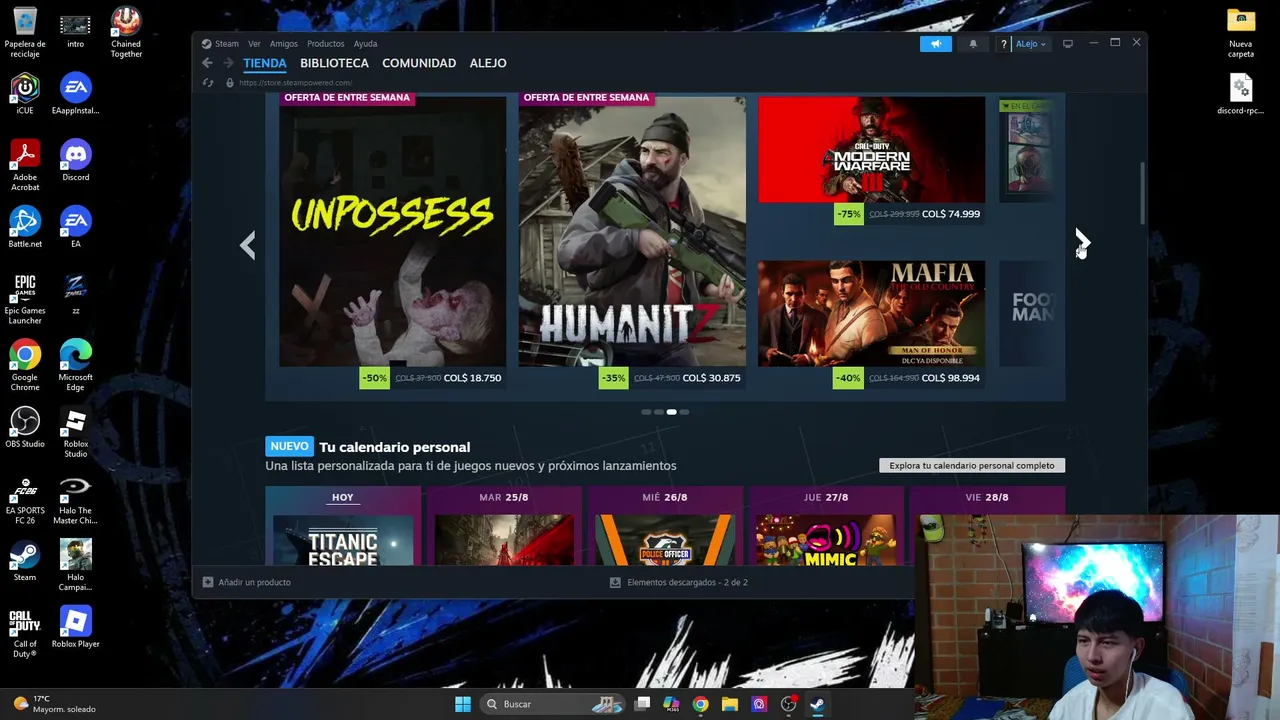
Task: Show next carousel page with right arrow
Action: [x=1082, y=242]
